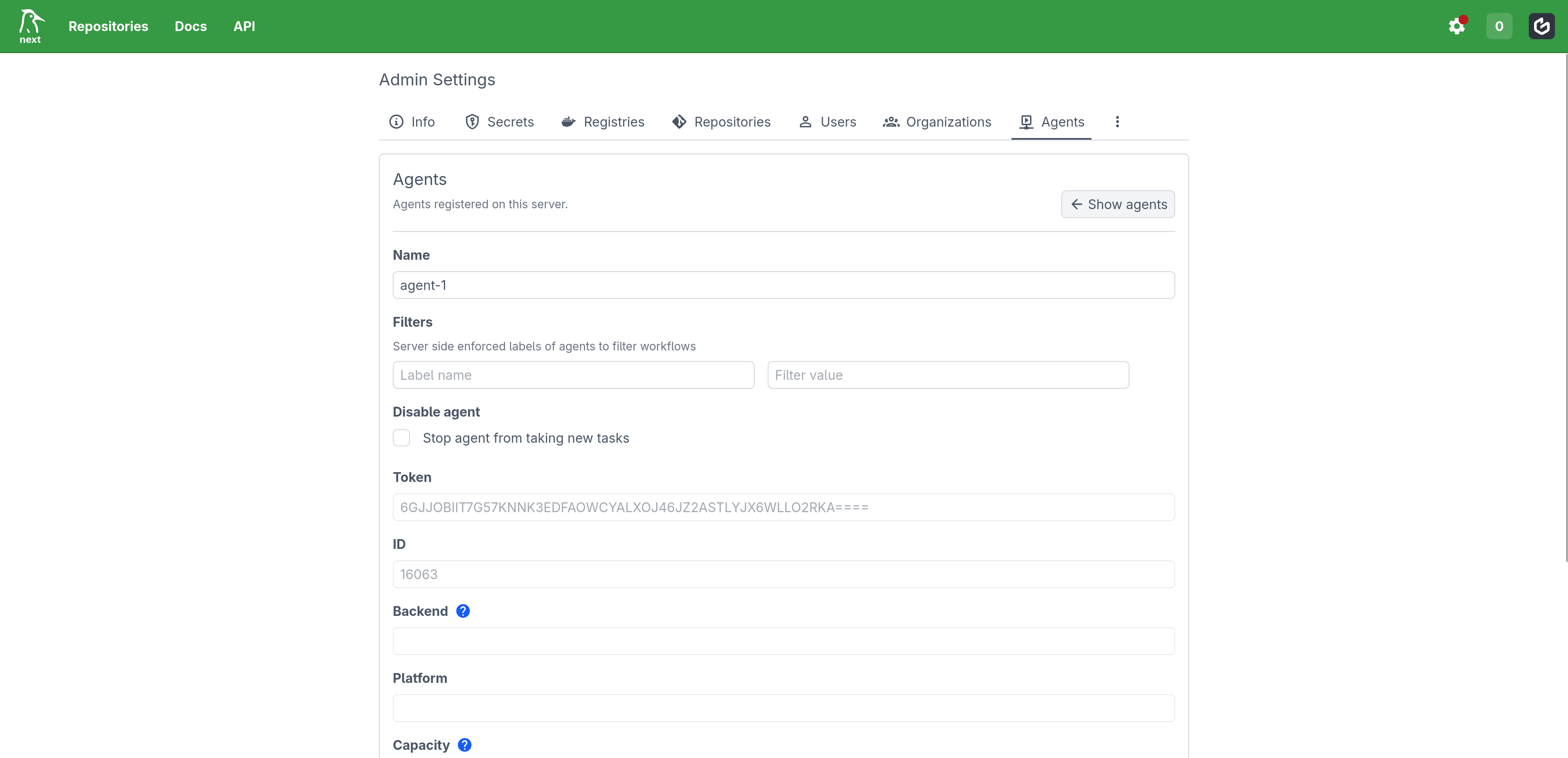This screenshot has height=758, width=1568.
Task: Click the agent ID field showing 16063
Action: click(784, 574)
